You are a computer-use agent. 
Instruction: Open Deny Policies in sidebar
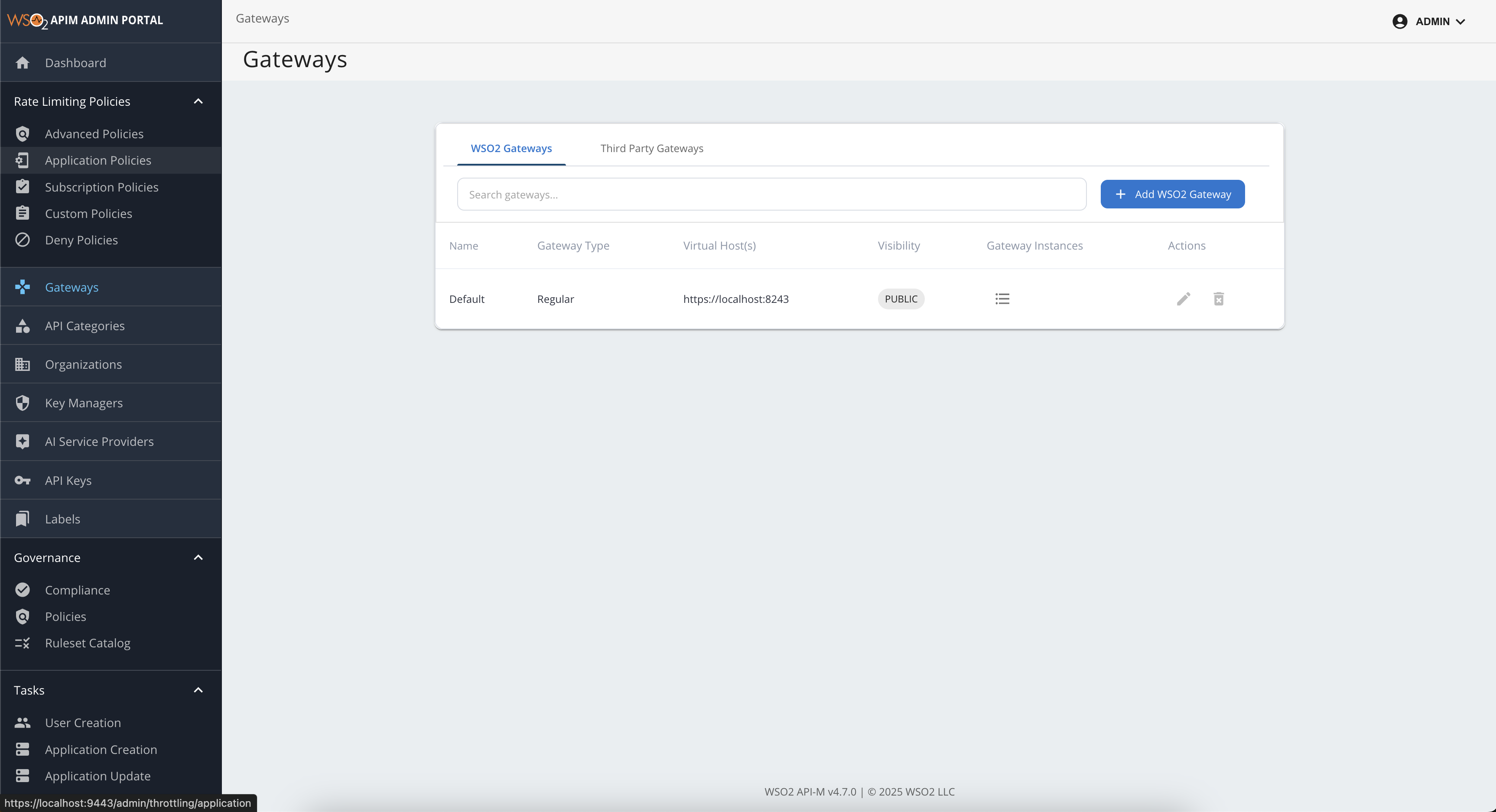111,240
